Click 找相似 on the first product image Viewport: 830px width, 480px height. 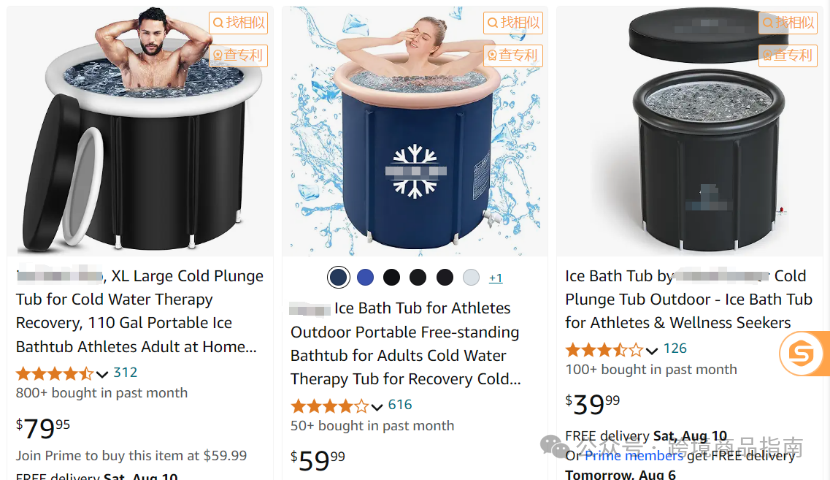pyautogui.click(x=238, y=23)
